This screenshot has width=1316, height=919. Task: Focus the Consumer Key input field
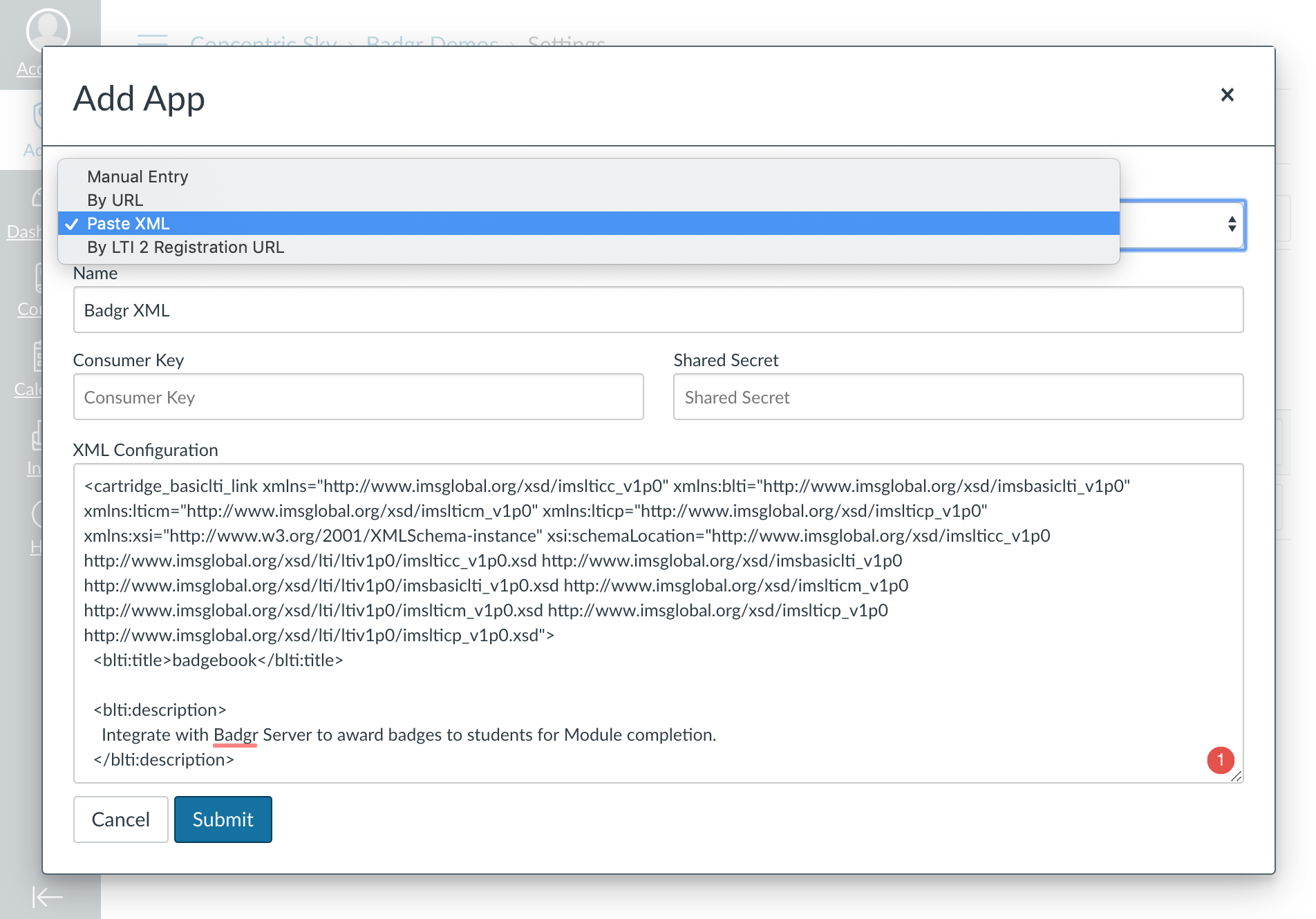359,397
